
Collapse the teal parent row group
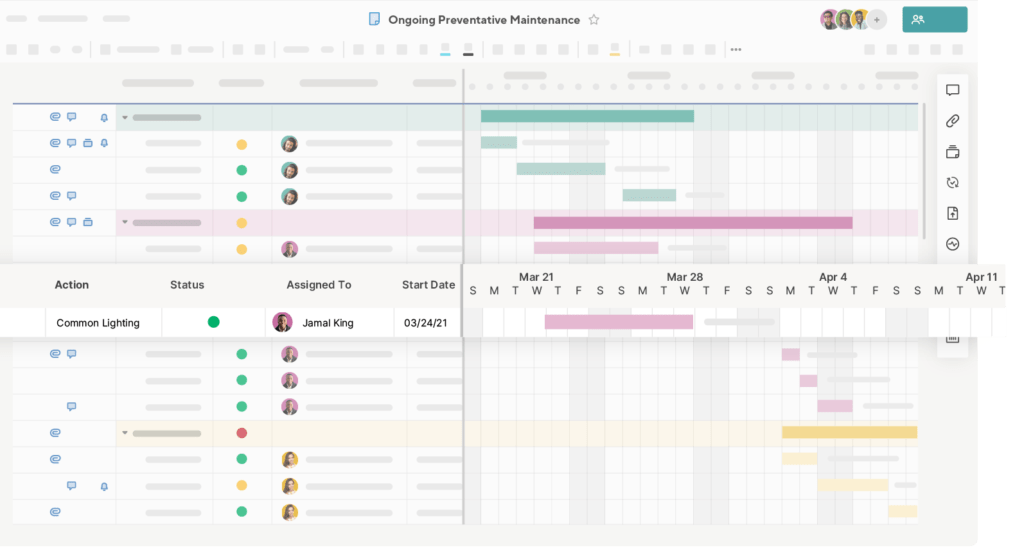(125, 118)
